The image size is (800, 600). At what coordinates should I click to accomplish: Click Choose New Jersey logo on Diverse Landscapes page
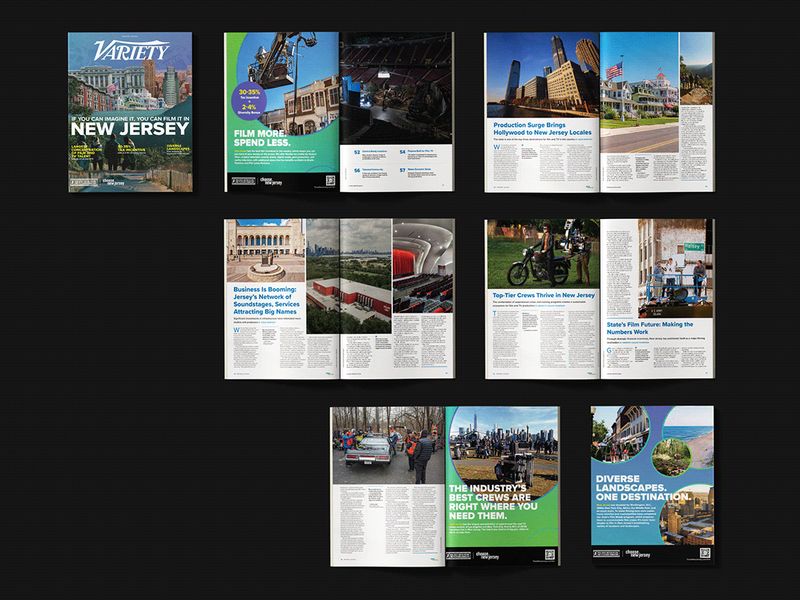point(638,554)
